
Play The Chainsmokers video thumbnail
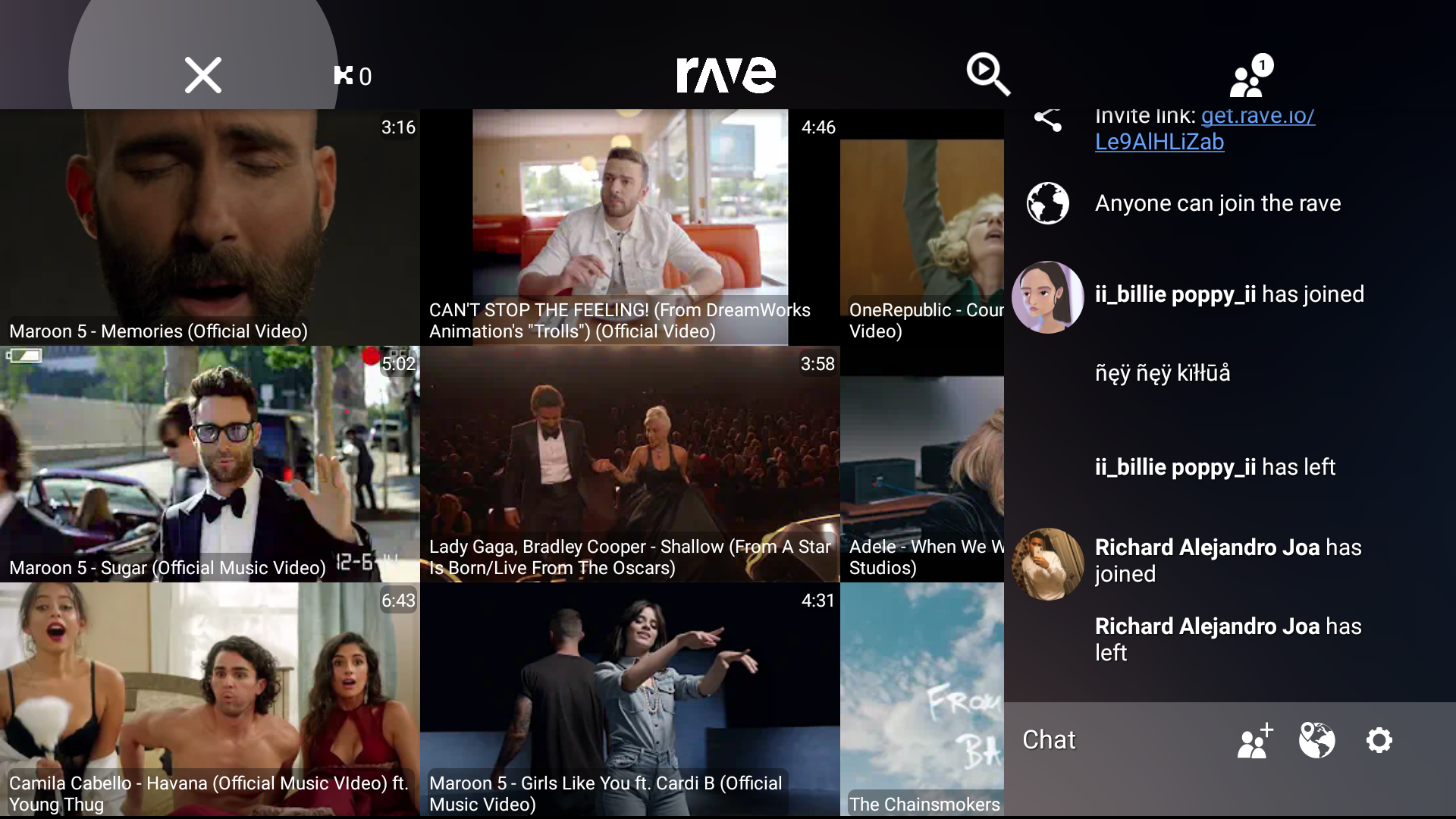[922, 700]
